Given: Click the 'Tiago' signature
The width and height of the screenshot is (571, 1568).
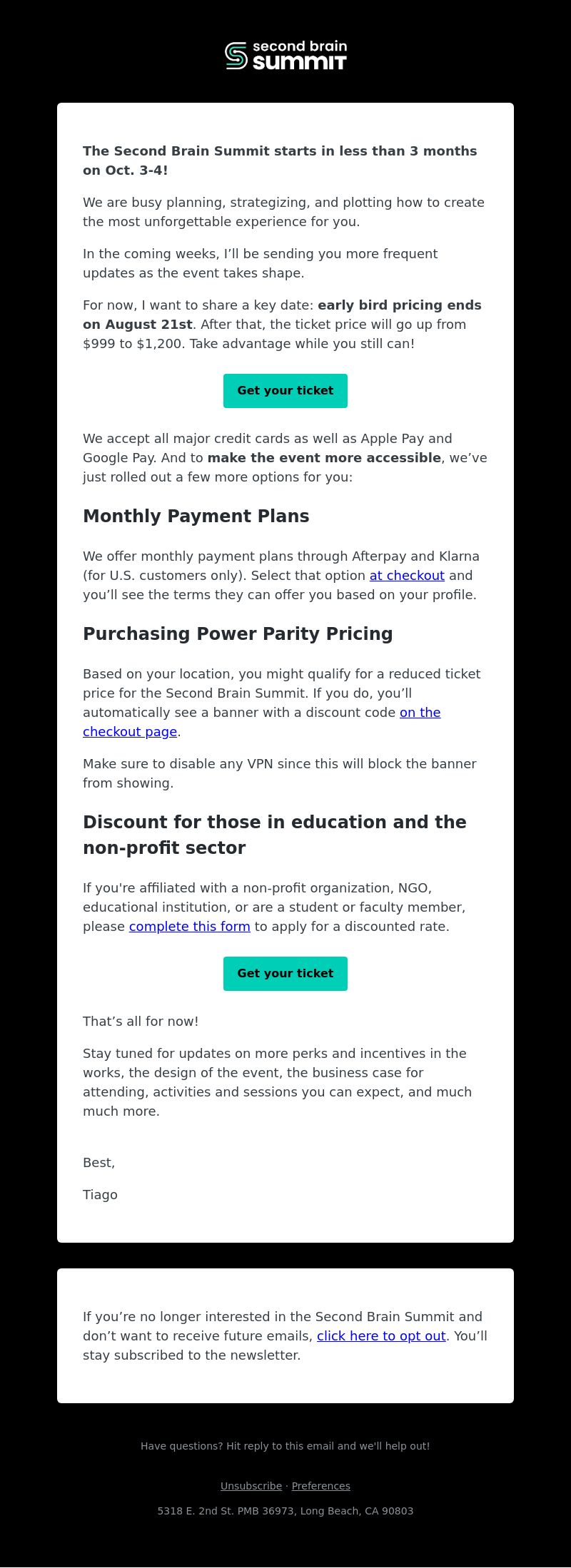Looking at the screenshot, I should pyautogui.click(x=100, y=1195).
